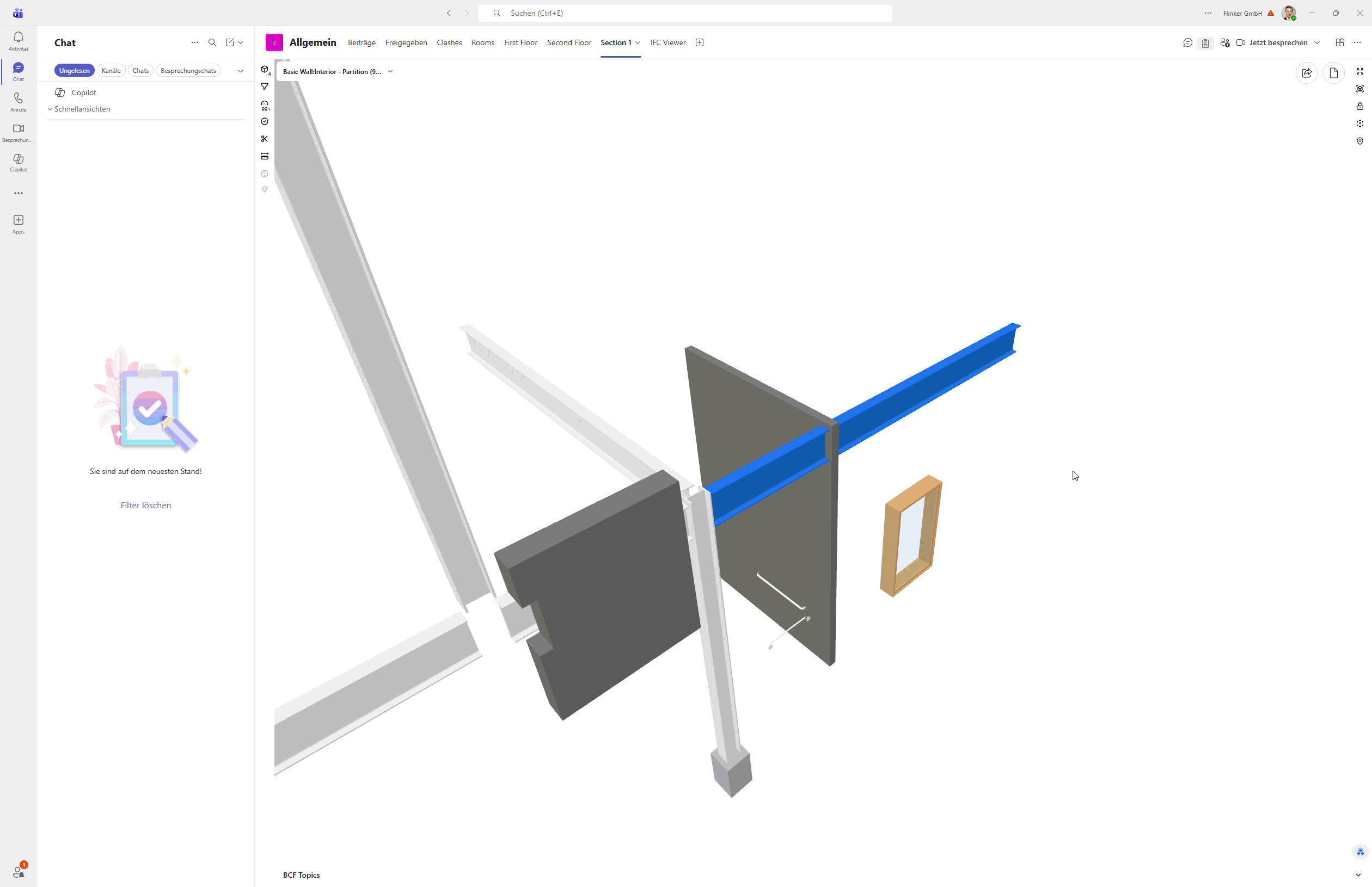Click the share/export button in viewer
This screenshot has width=1372, height=887.
pyautogui.click(x=1306, y=72)
